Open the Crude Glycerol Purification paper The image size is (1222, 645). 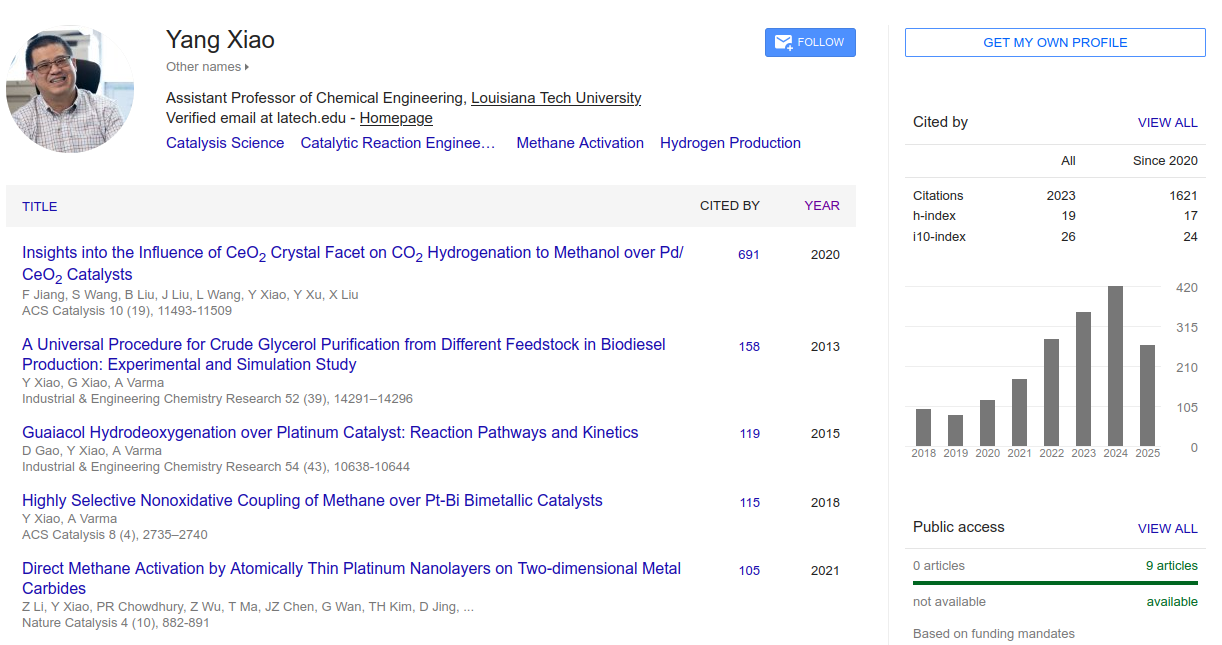(344, 354)
